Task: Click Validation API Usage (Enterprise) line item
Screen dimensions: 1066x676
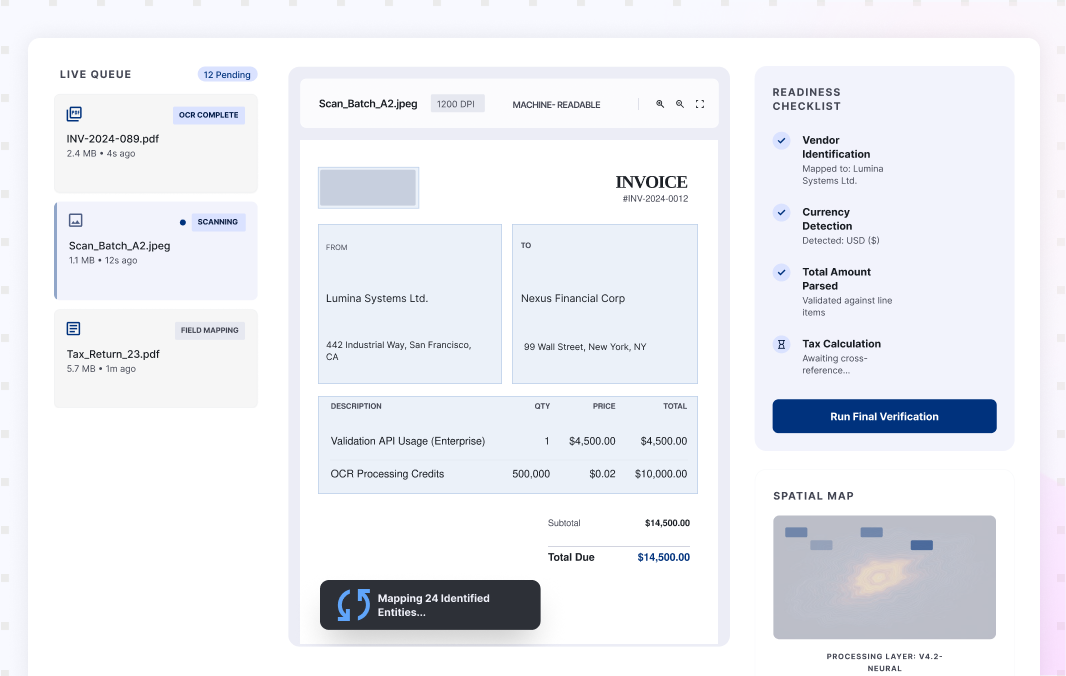Action: [408, 441]
